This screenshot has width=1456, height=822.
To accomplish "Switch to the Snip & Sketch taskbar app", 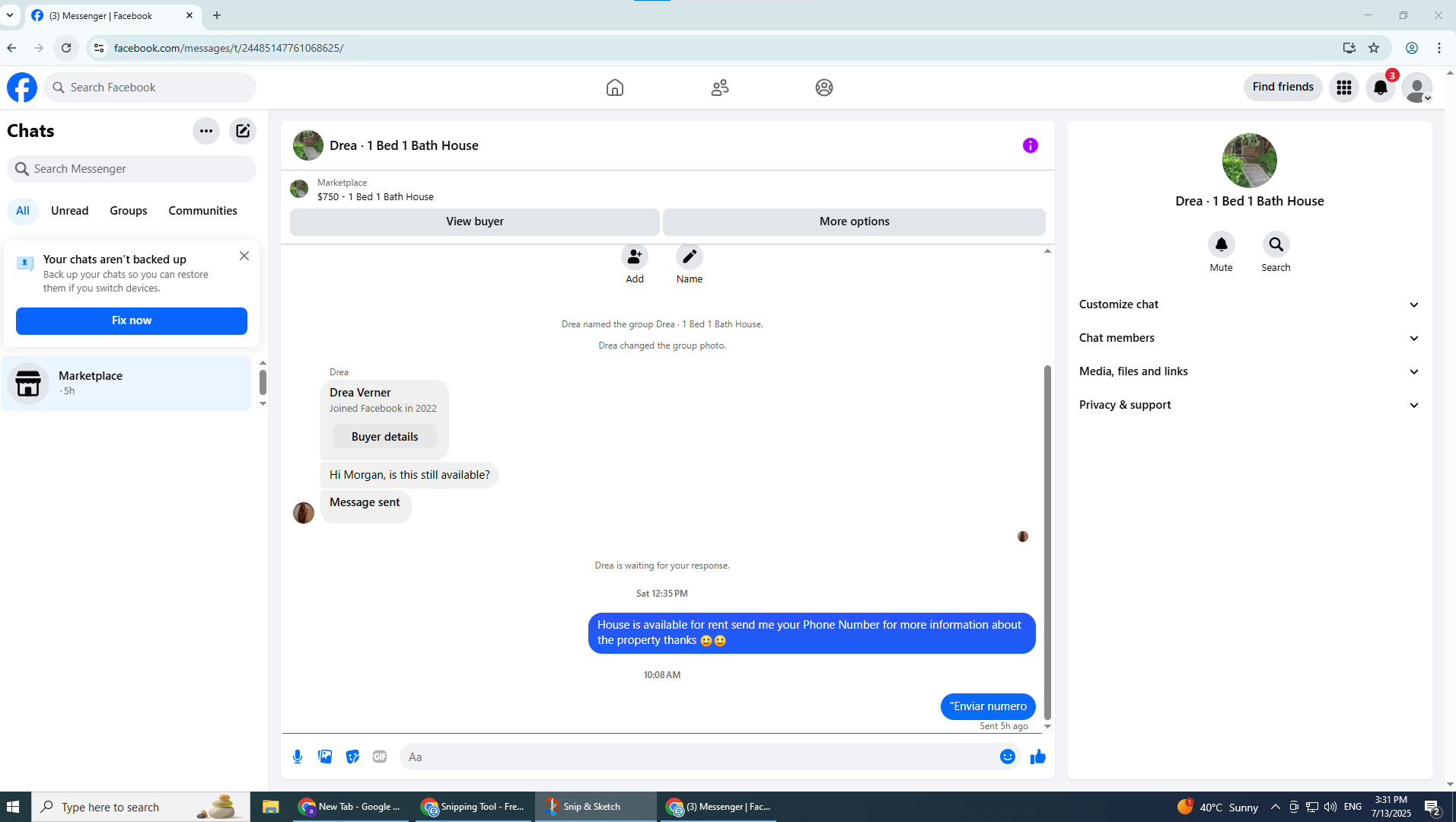I will tap(595, 807).
